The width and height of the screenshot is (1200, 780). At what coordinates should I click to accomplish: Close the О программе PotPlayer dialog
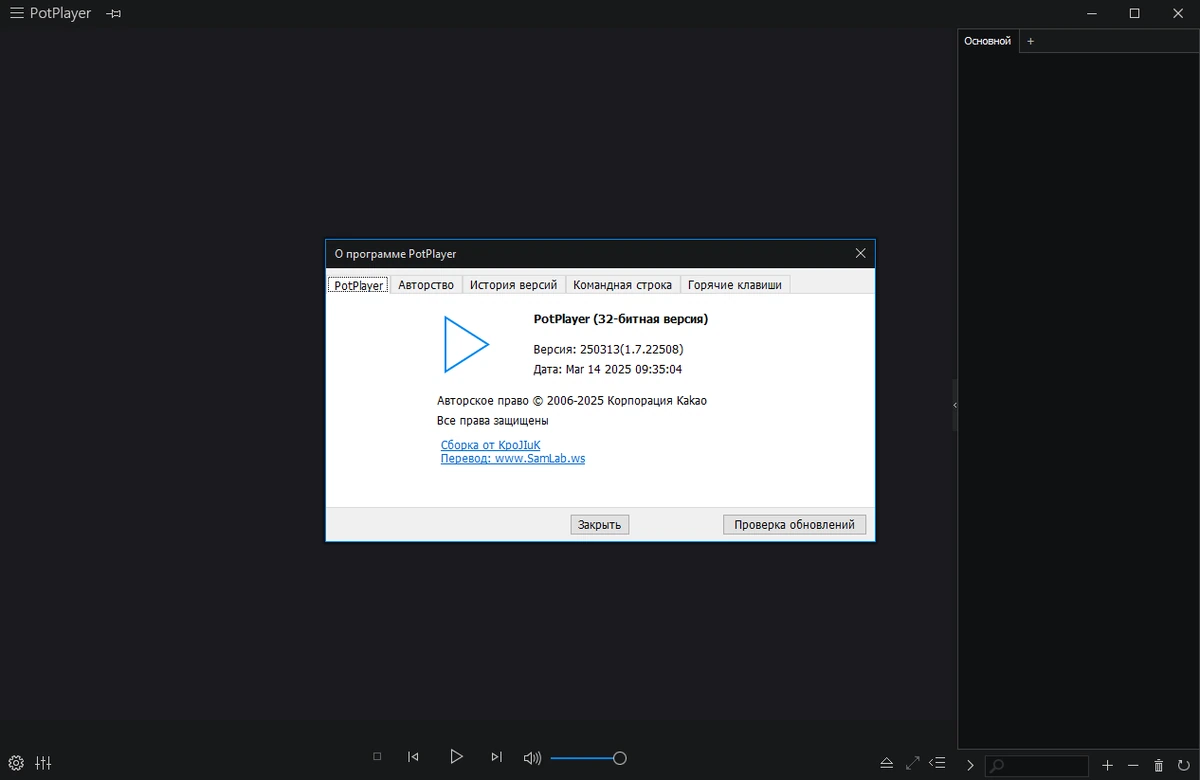(860, 254)
